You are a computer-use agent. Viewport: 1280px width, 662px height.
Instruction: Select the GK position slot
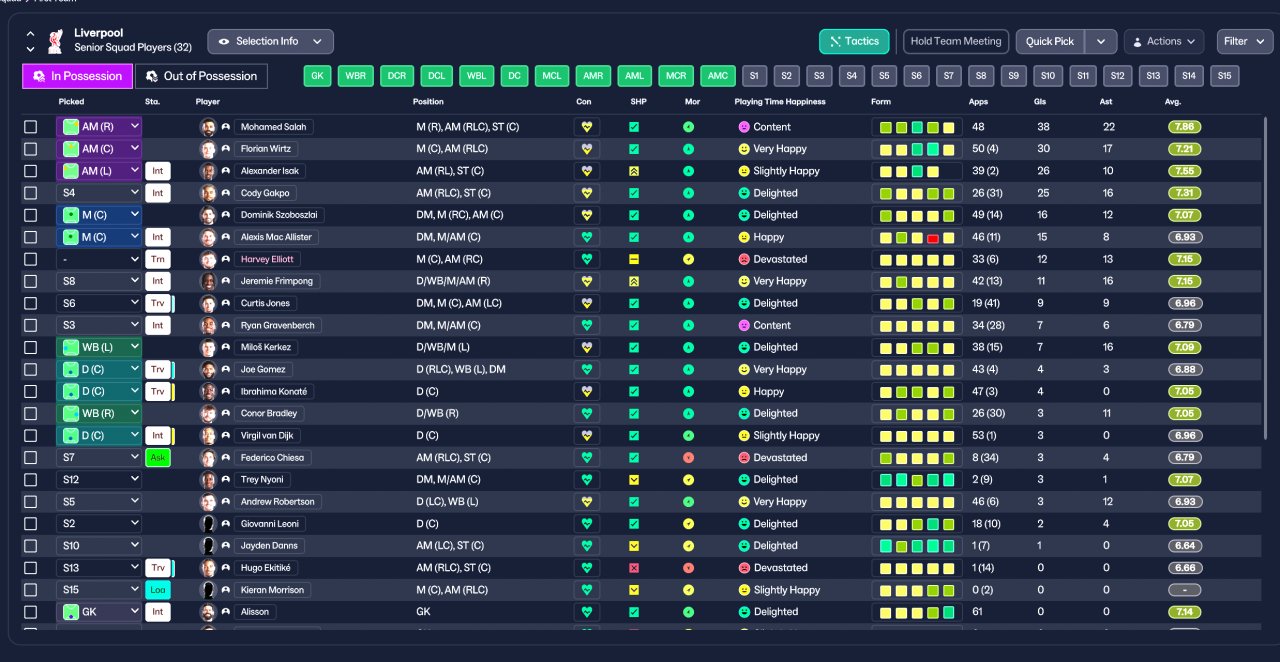pos(317,76)
